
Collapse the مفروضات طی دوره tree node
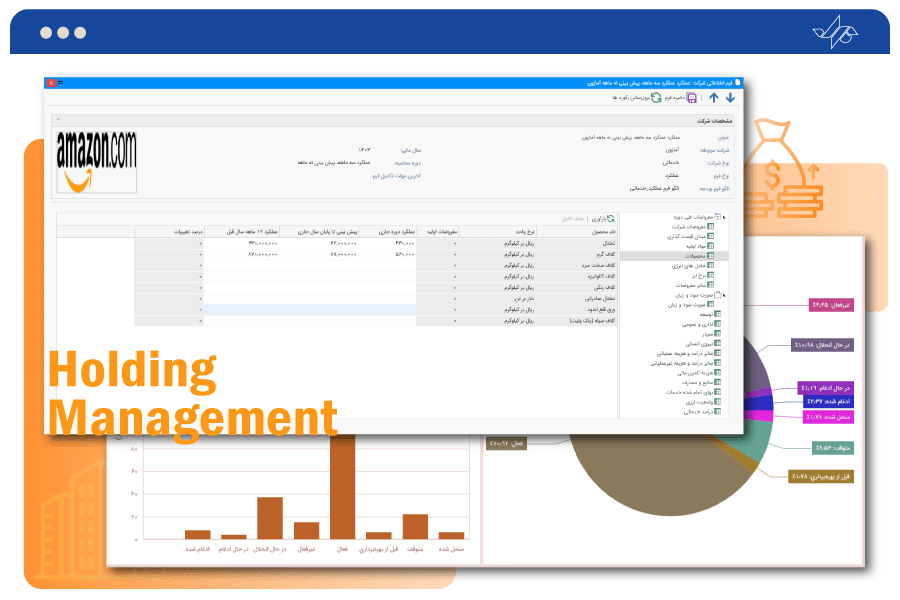click(x=725, y=217)
